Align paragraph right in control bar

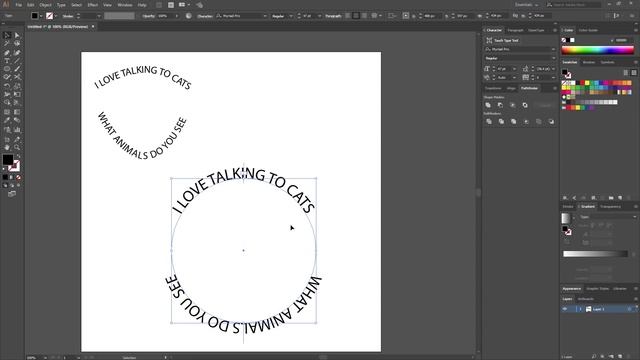click(364, 16)
